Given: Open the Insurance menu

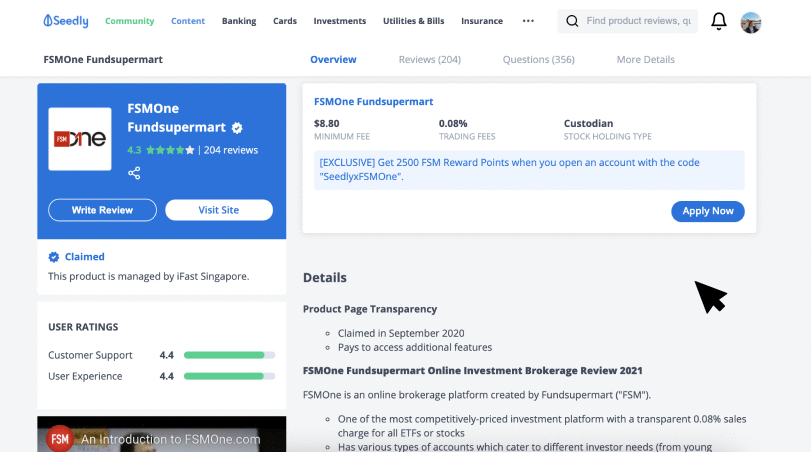Looking at the screenshot, I should coord(482,21).
